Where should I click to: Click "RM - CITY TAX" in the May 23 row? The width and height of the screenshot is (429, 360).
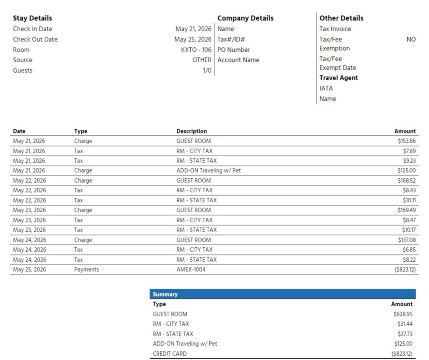[194, 220]
